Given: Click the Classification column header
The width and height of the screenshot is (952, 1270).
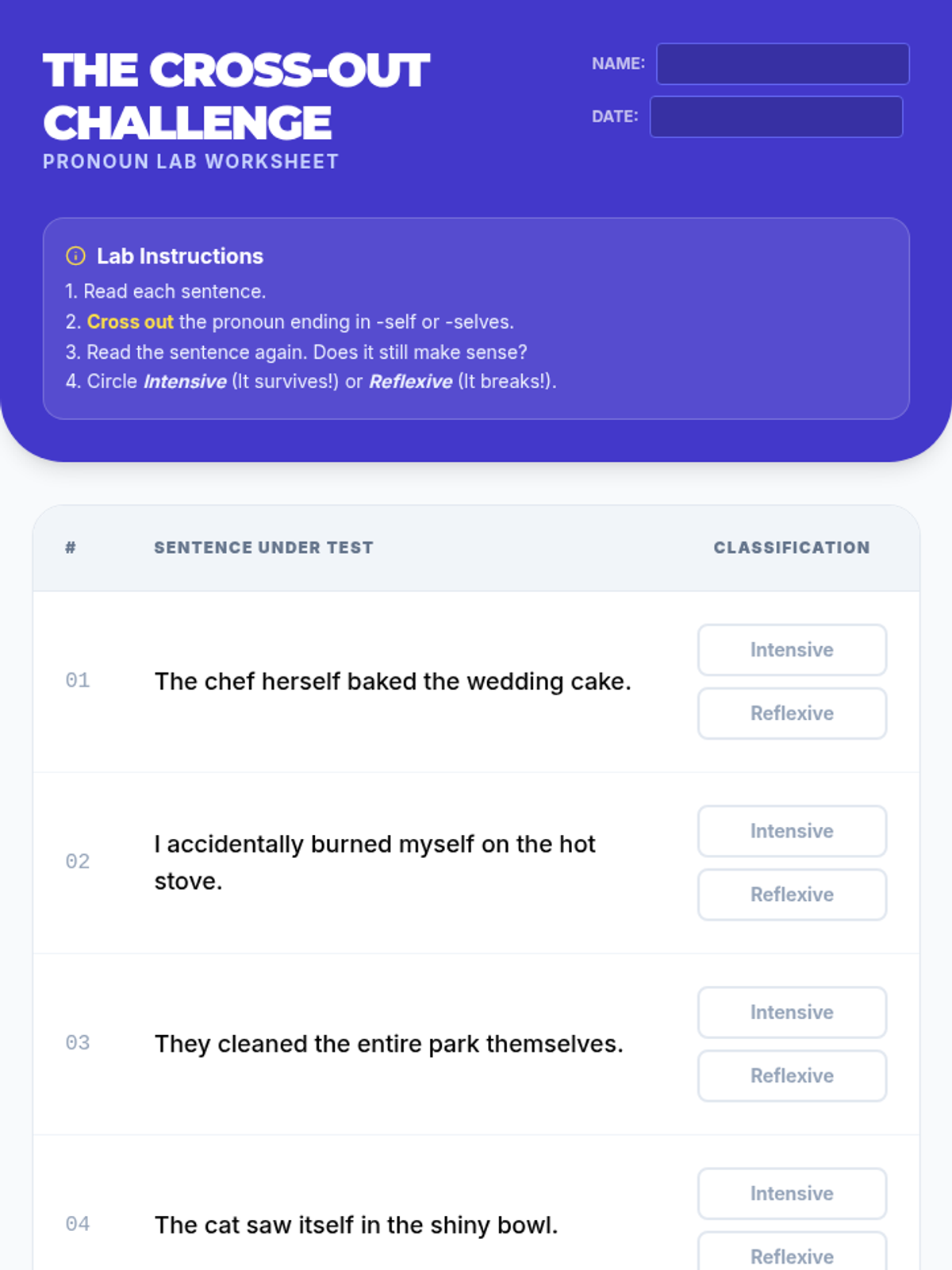Looking at the screenshot, I should click(x=791, y=548).
